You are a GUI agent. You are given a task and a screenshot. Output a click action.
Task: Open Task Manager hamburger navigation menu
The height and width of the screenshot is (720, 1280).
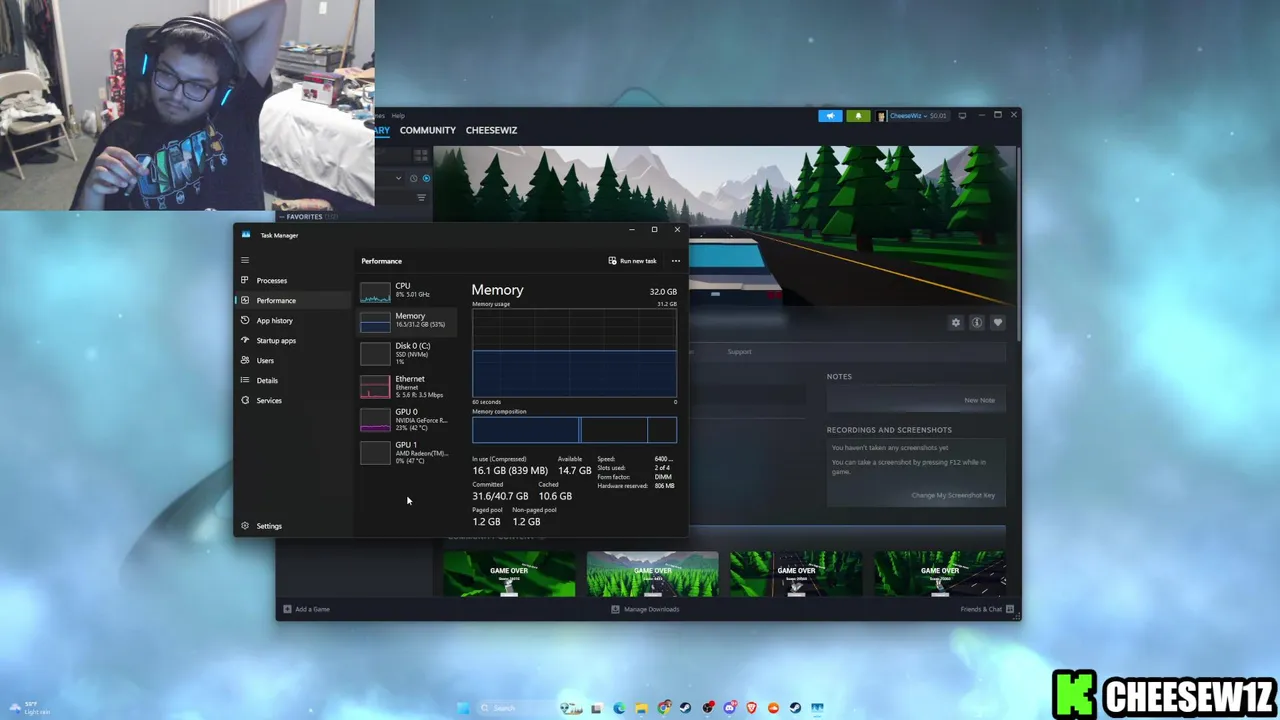(x=245, y=260)
